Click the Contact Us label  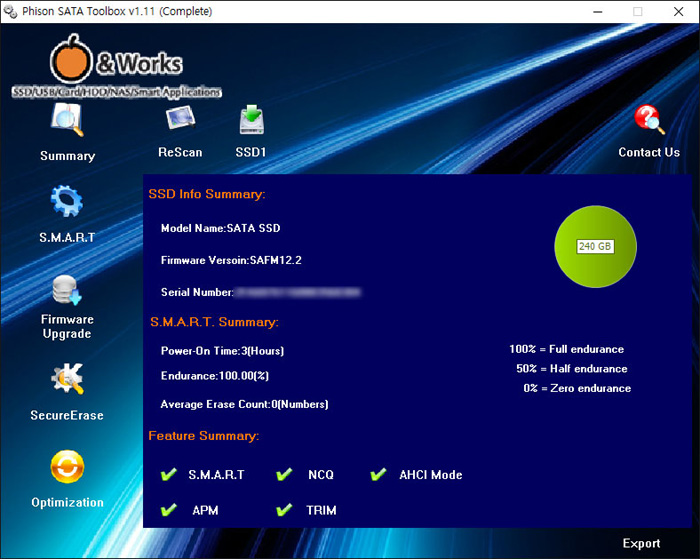coord(649,152)
